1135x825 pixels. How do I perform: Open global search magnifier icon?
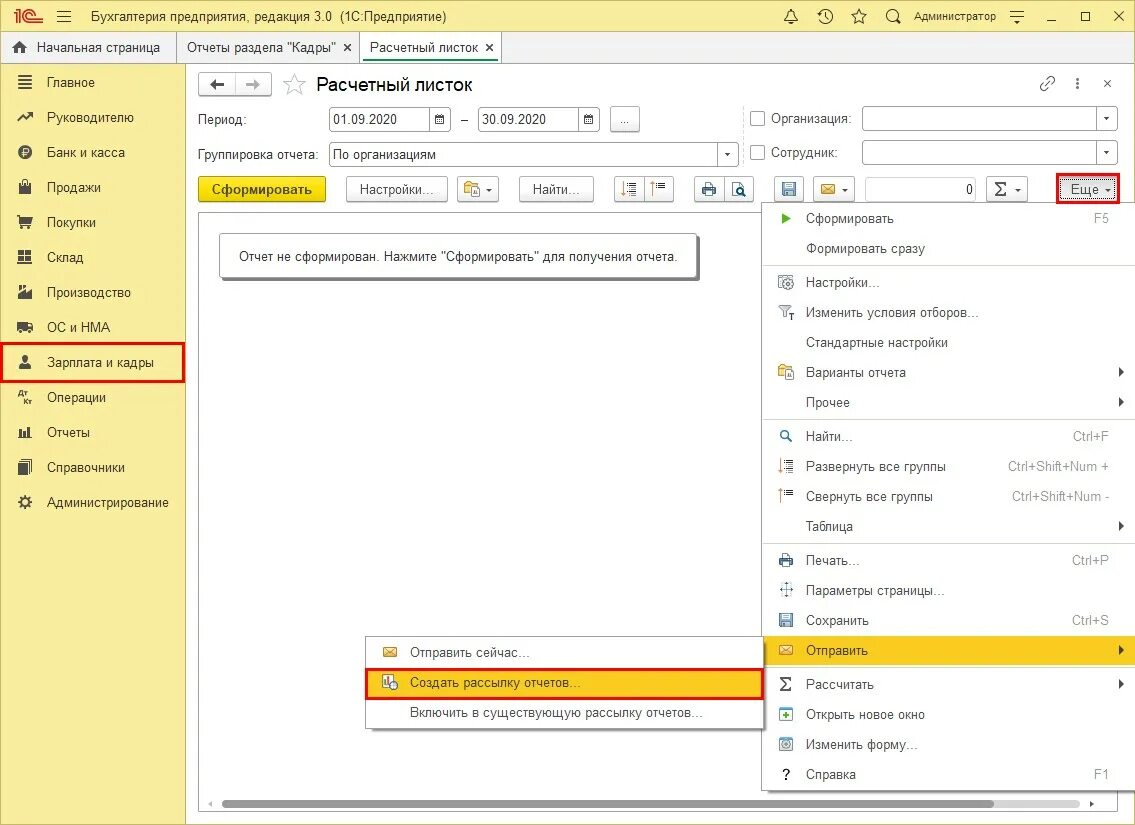point(893,16)
